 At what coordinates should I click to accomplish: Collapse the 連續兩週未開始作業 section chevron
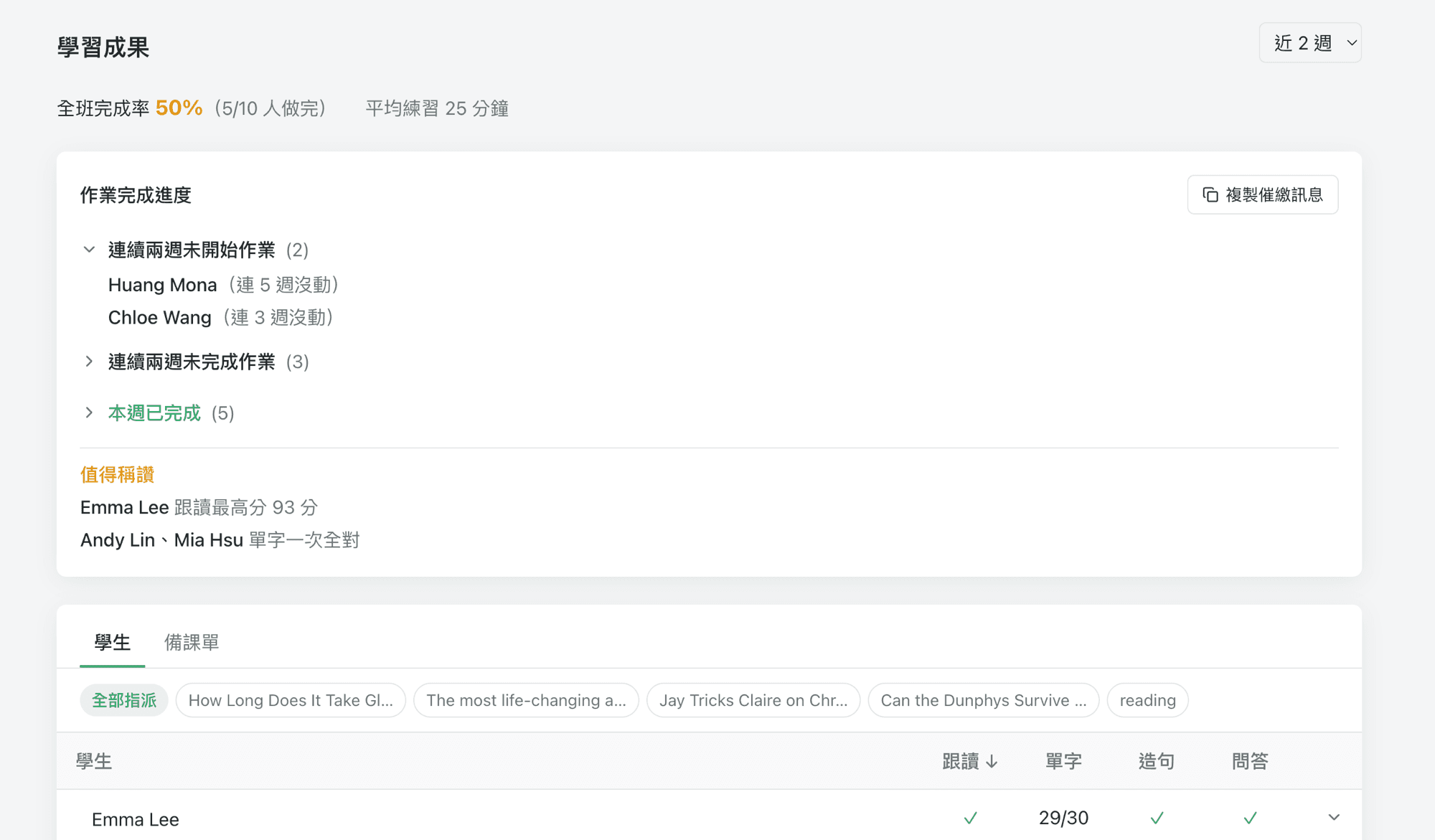click(89, 250)
